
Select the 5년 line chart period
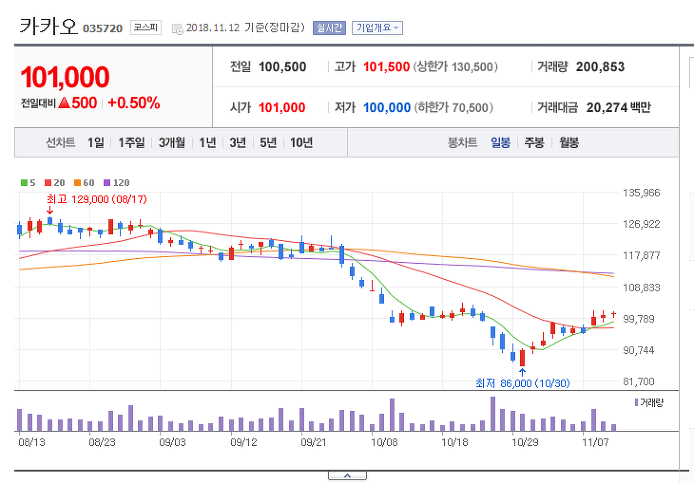coord(268,143)
